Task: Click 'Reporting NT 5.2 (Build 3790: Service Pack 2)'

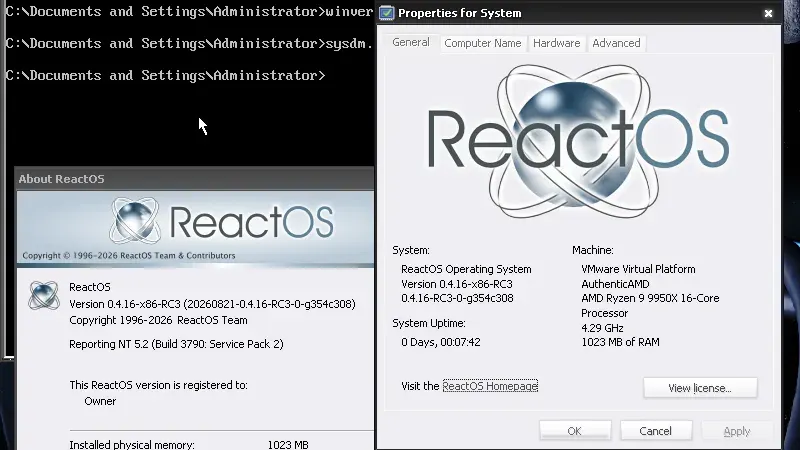Action: coord(176,344)
